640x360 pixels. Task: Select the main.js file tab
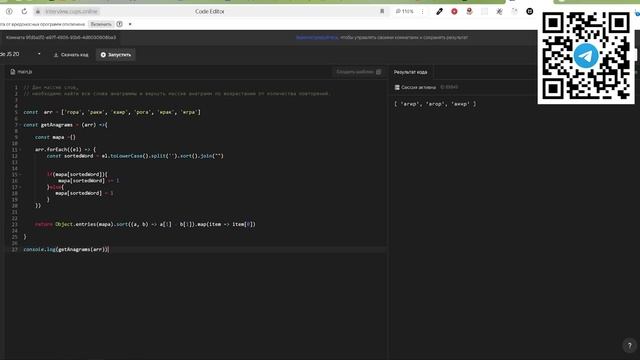click(x=21, y=72)
